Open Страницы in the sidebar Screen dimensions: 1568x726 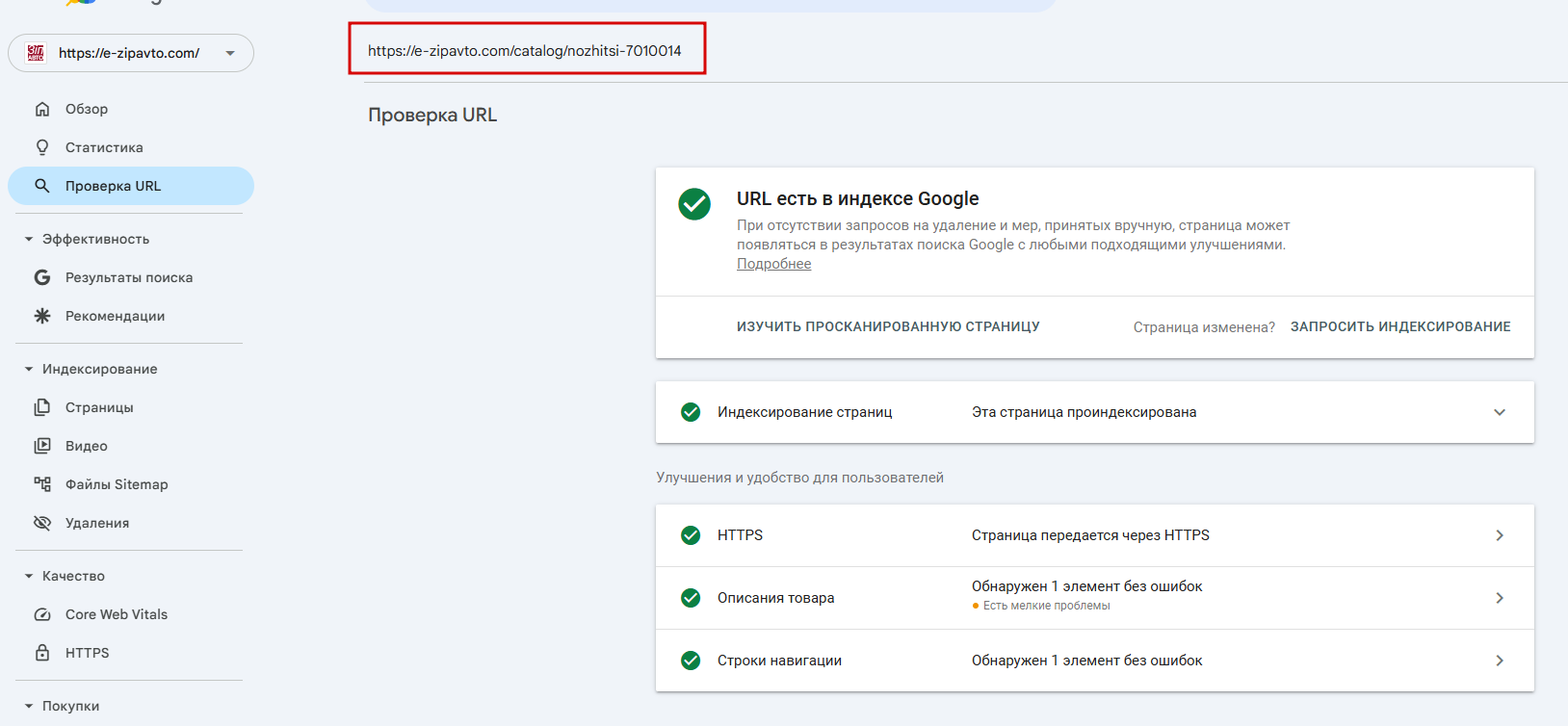click(x=99, y=407)
